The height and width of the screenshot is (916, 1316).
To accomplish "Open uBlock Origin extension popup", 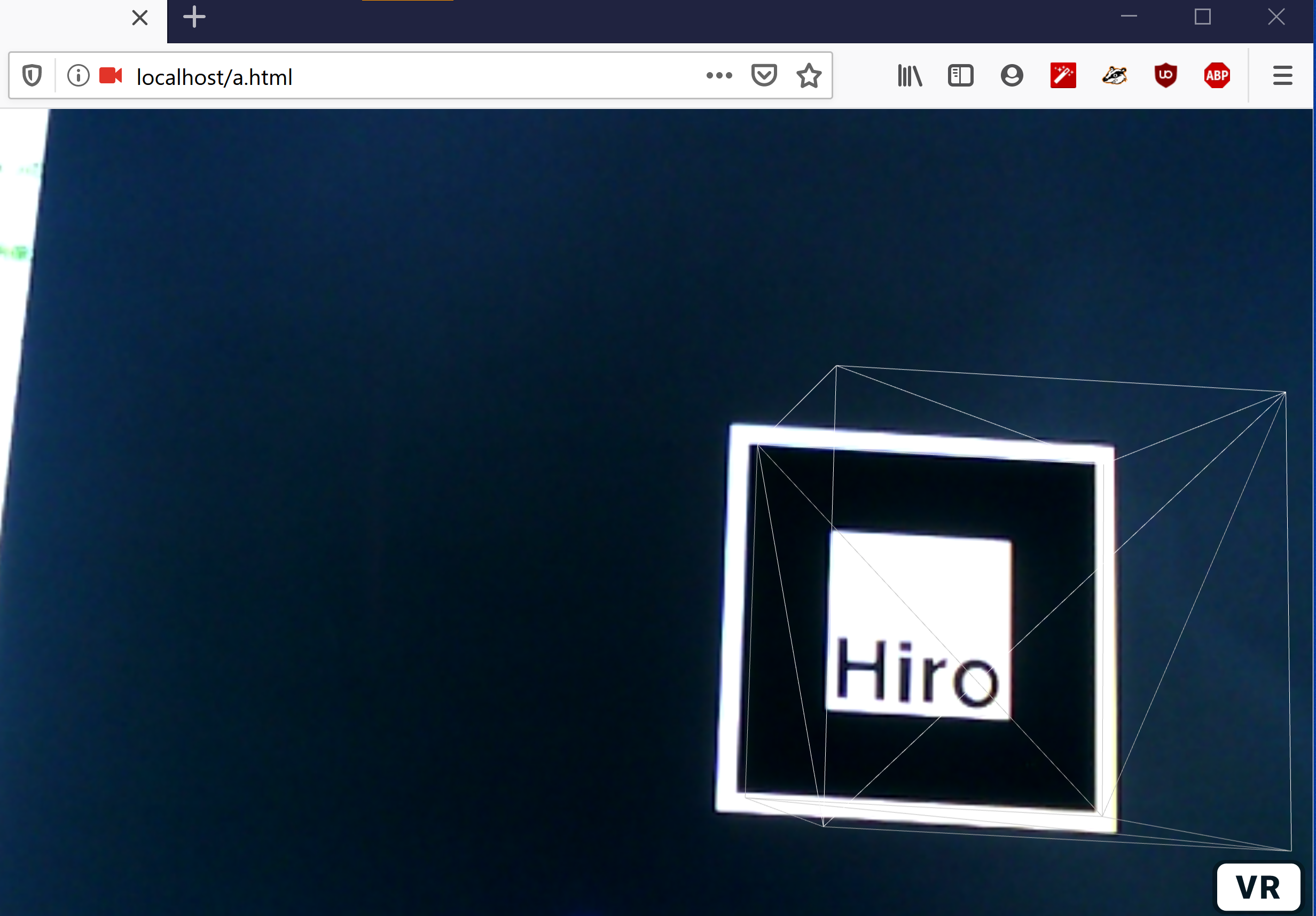I will (1165, 76).
